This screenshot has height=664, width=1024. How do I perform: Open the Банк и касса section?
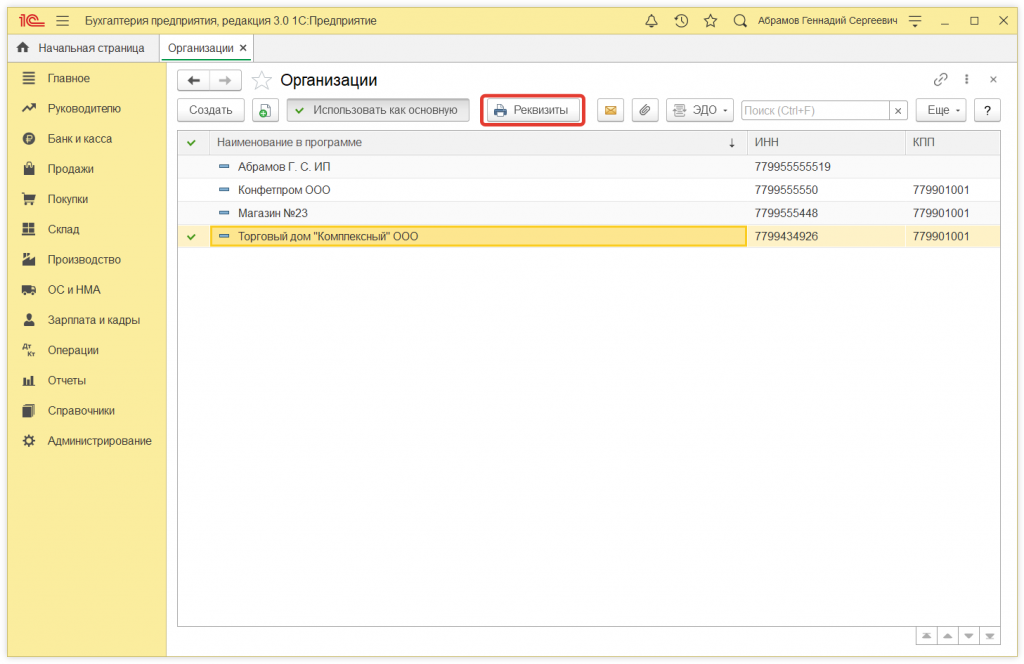click(x=80, y=139)
